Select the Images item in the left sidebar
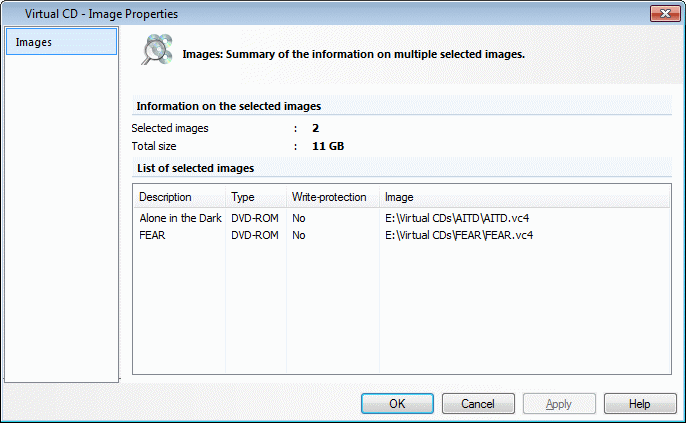The height and width of the screenshot is (423, 686). [60, 42]
